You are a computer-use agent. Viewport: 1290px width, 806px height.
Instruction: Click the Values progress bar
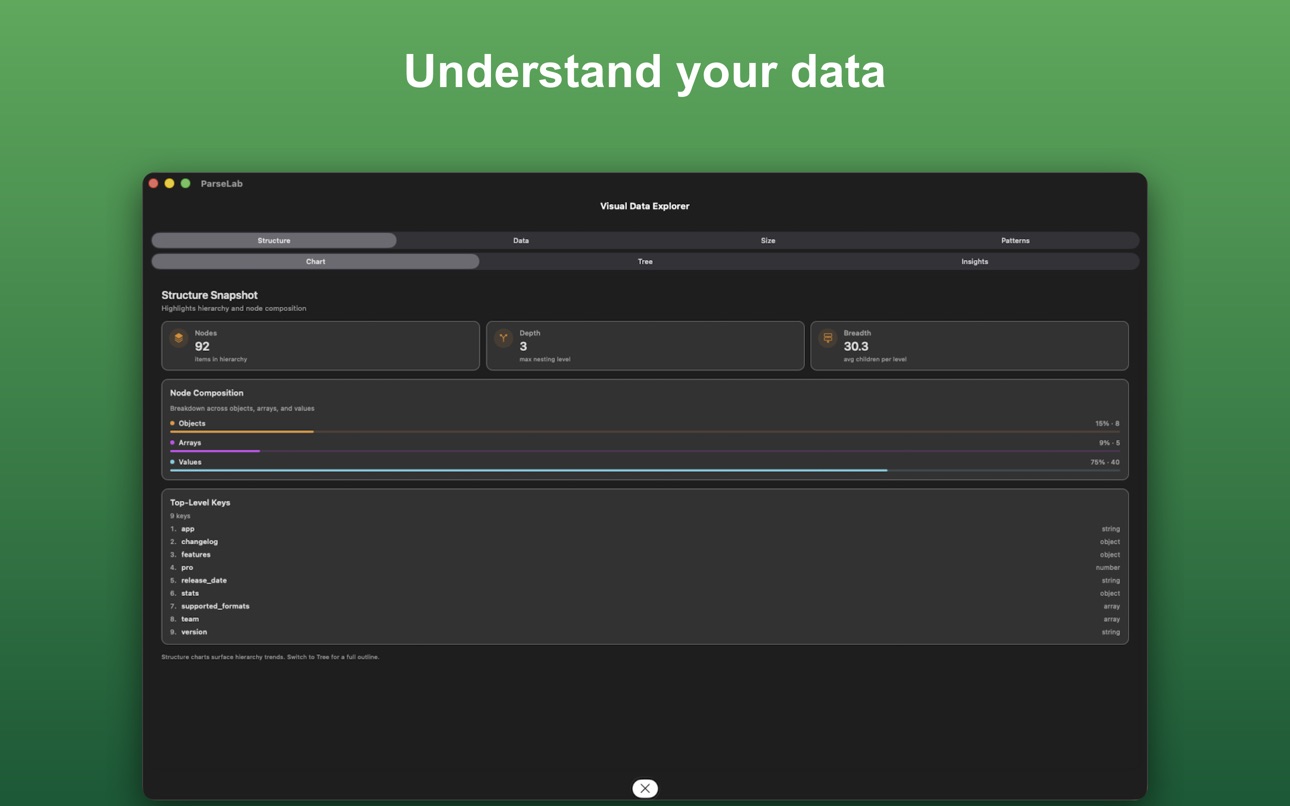pyautogui.click(x=645, y=470)
